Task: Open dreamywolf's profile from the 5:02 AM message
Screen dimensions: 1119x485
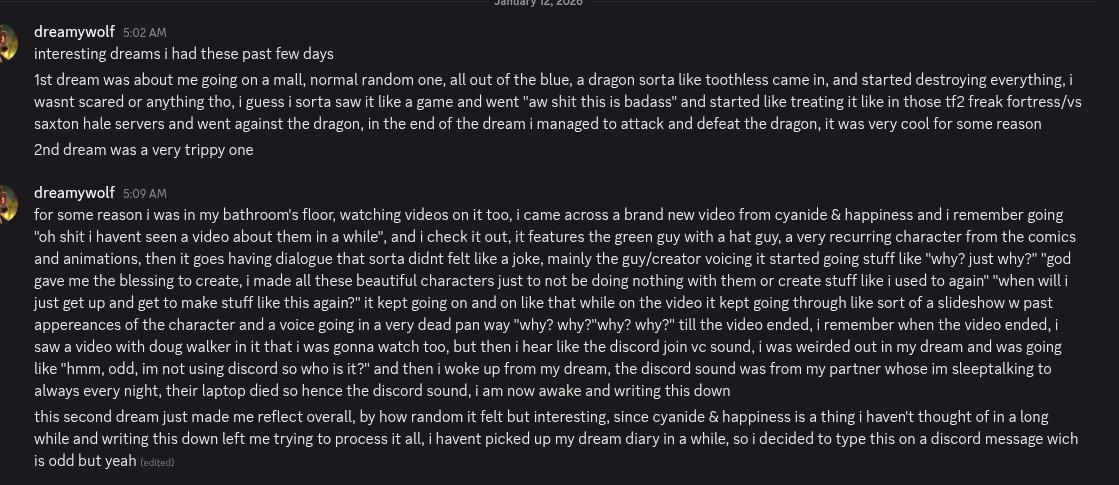Action: (73, 32)
